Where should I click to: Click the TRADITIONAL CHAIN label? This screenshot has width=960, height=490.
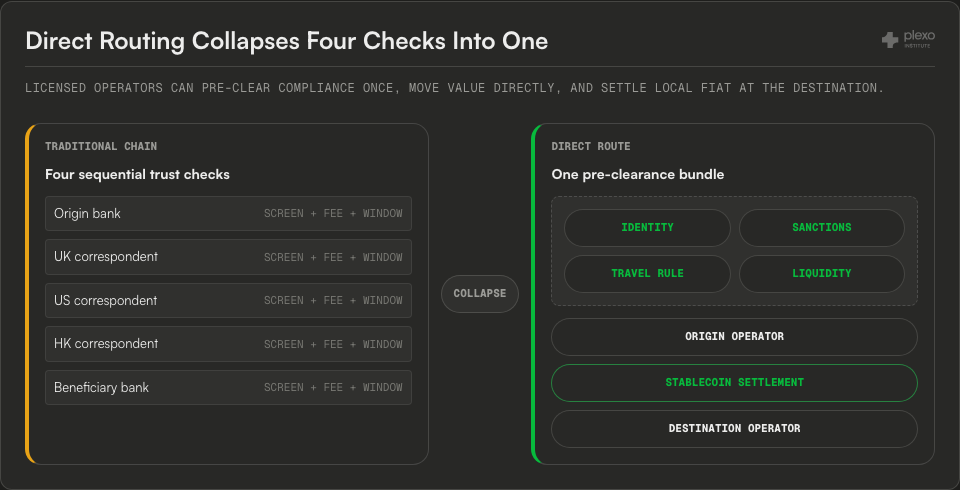coord(101,146)
